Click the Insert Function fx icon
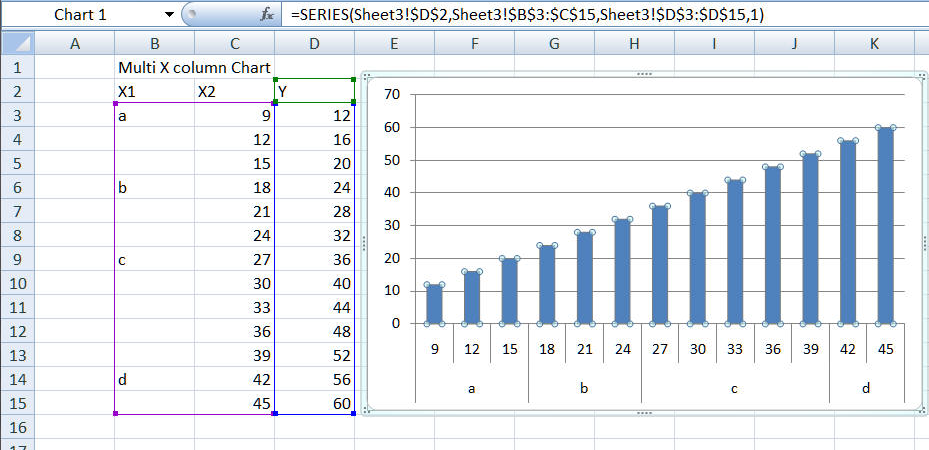This screenshot has width=929, height=450. point(267,14)
